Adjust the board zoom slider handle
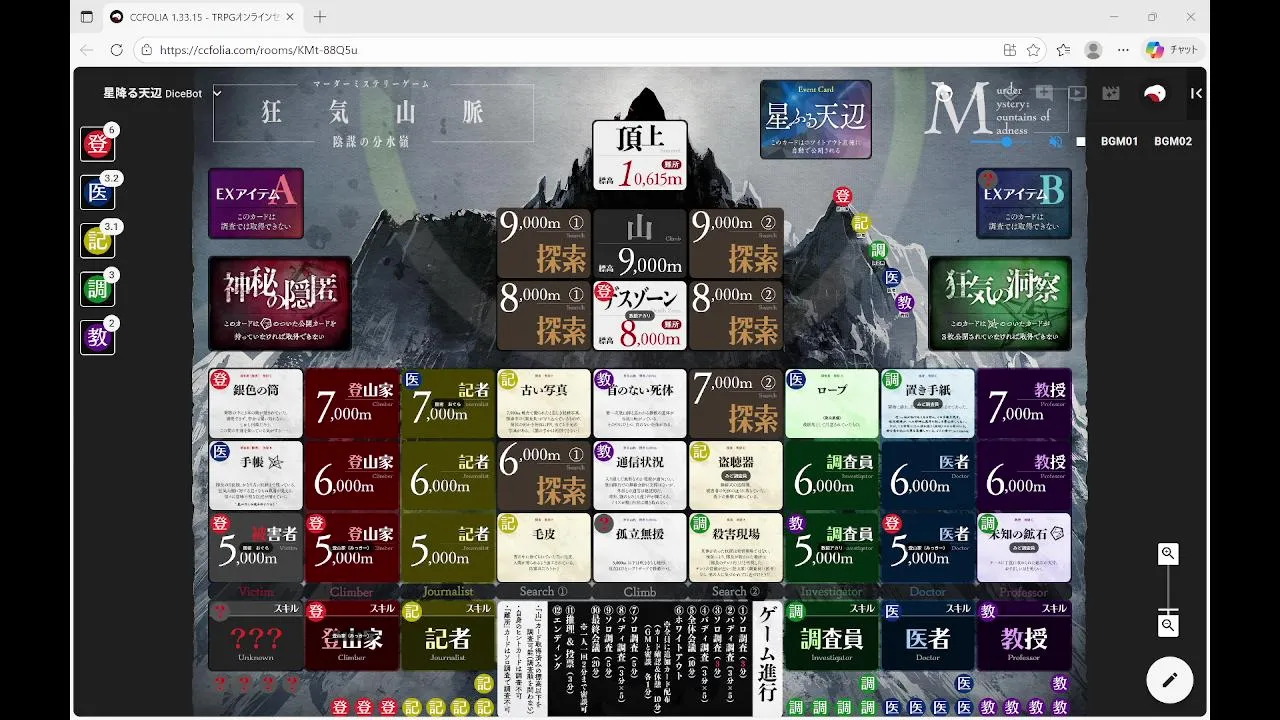 click(1167, 610)
